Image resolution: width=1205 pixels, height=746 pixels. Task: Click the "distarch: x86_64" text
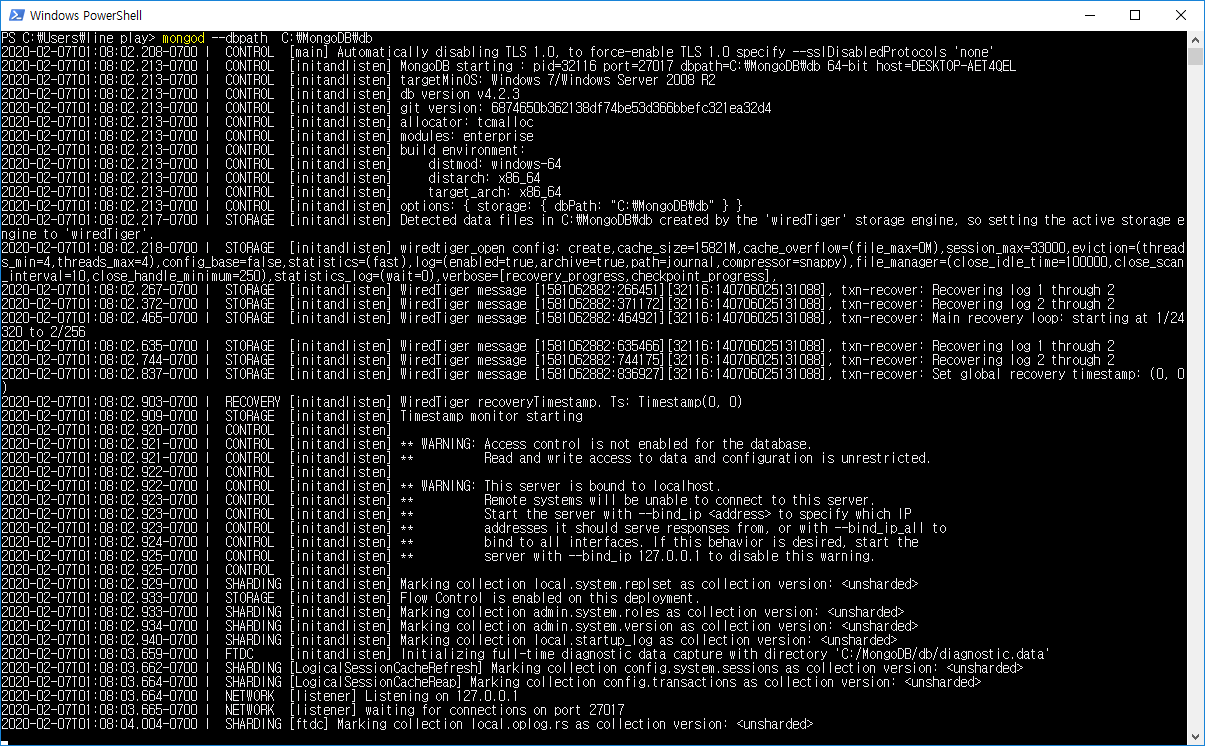(x=484, y=178)
